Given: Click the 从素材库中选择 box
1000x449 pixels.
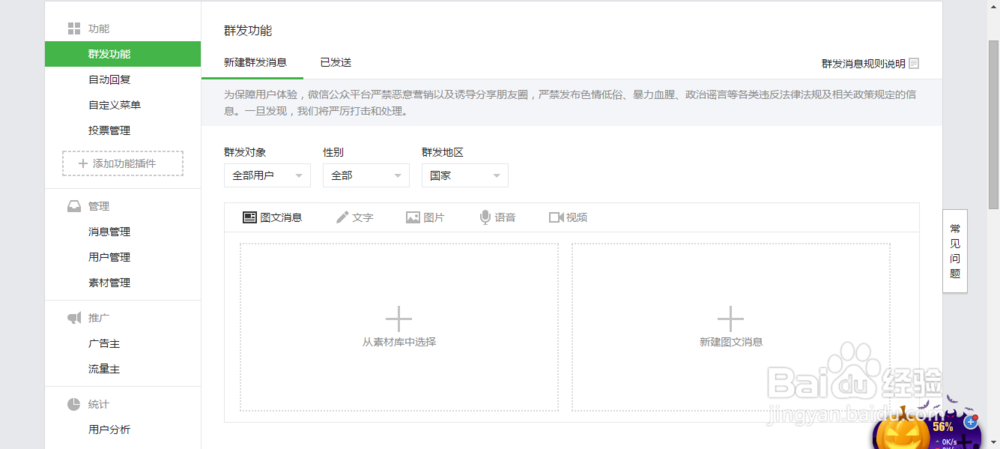Looking at the screenshot, I should 399,327.
